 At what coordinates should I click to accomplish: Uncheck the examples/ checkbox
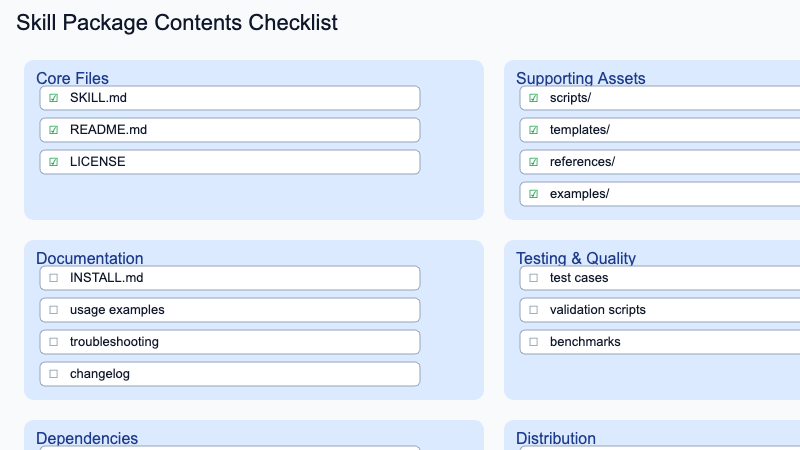(x=534, y=194)
